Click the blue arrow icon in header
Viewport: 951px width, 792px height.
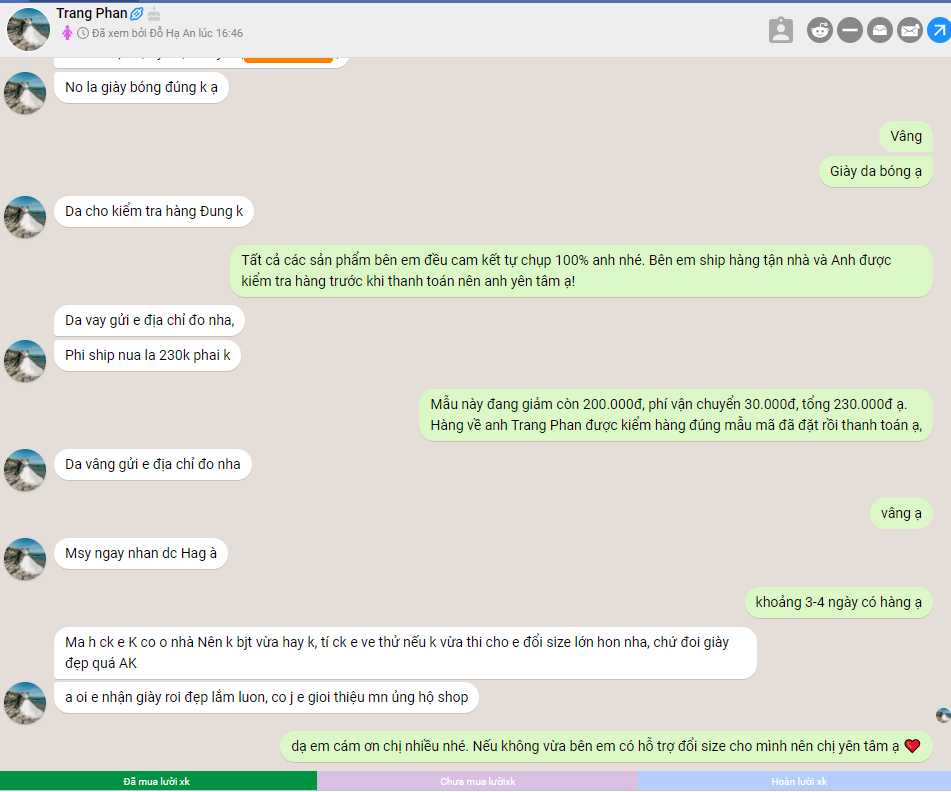coord(938,31)
